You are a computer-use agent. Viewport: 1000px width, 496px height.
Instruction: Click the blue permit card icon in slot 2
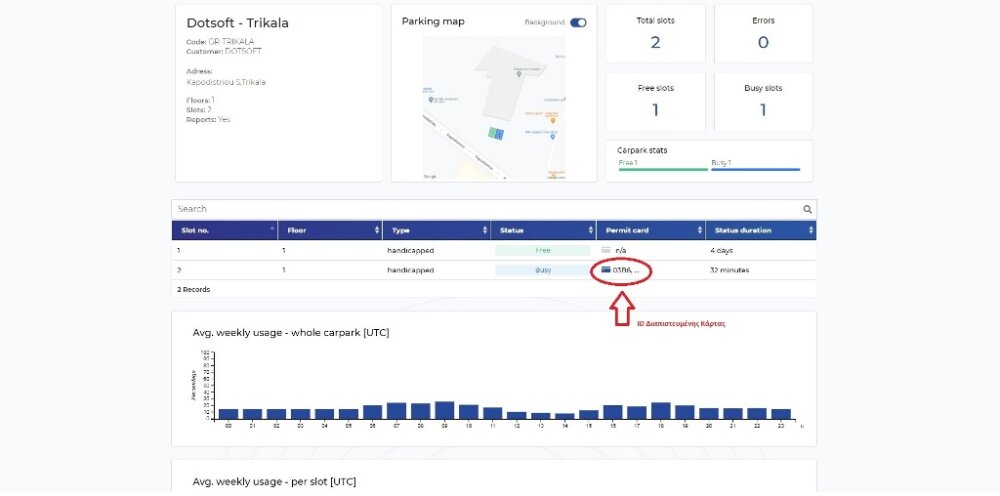606,270
